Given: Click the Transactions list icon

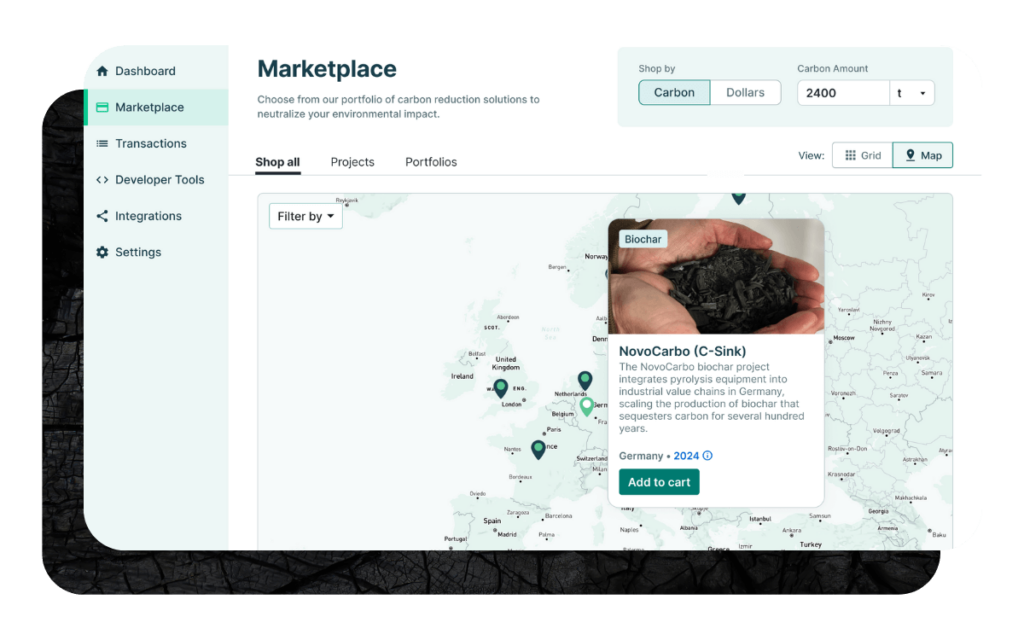Looking at the screenshot, I should click(x=102, y=144).
